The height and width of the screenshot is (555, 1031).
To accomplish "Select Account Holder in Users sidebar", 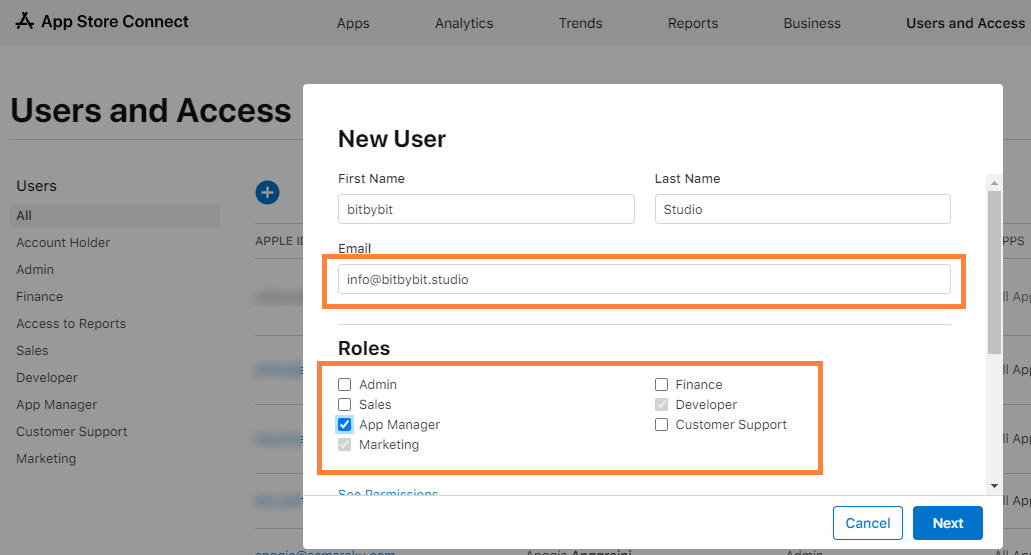I will (x=63, y=243).
